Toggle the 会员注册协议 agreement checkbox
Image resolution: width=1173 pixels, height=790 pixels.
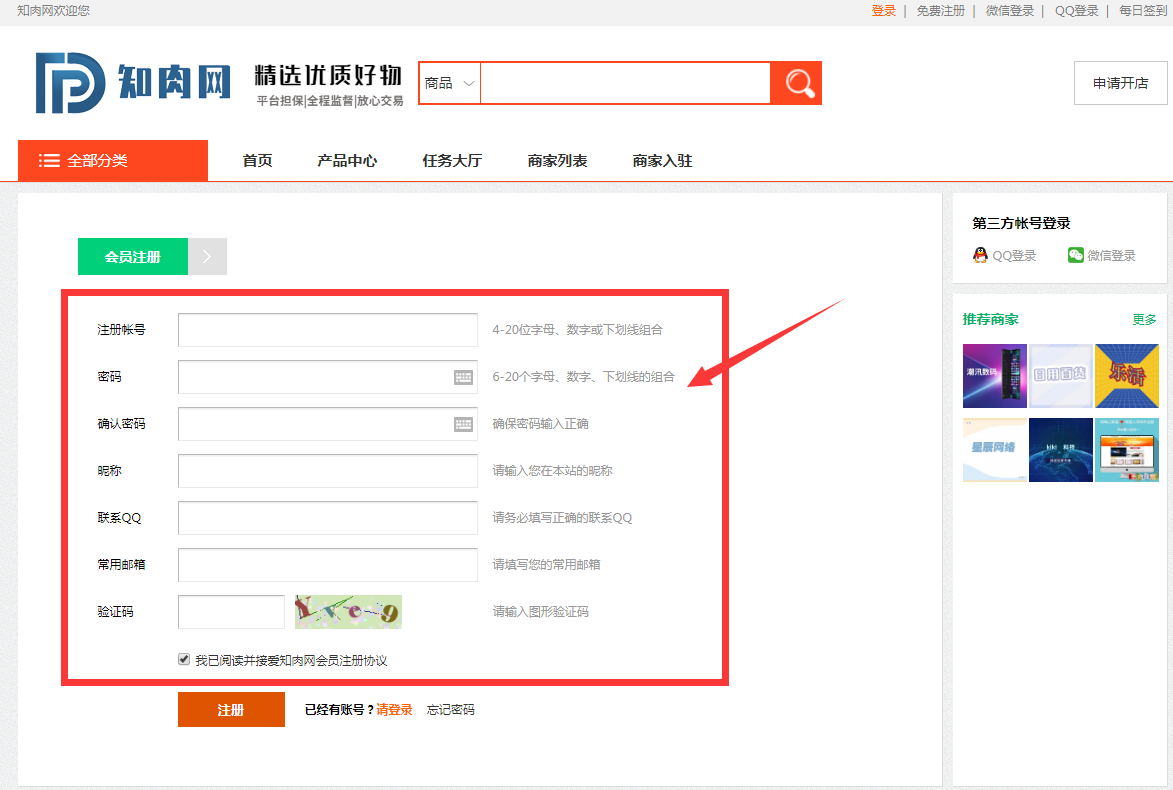184,659
